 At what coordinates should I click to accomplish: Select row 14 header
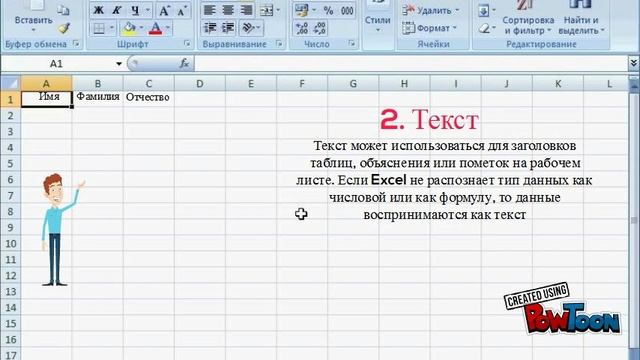click(x=10, y=307)
